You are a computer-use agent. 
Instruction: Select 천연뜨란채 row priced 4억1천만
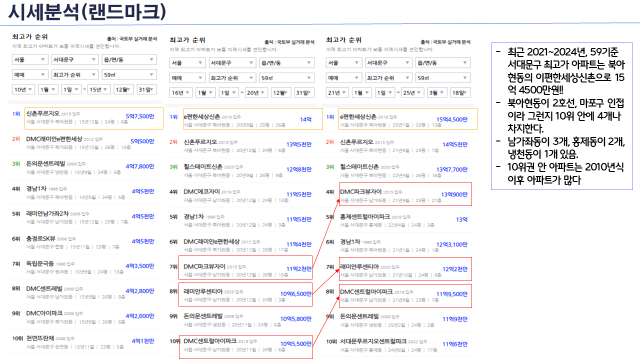coord(86,342)
